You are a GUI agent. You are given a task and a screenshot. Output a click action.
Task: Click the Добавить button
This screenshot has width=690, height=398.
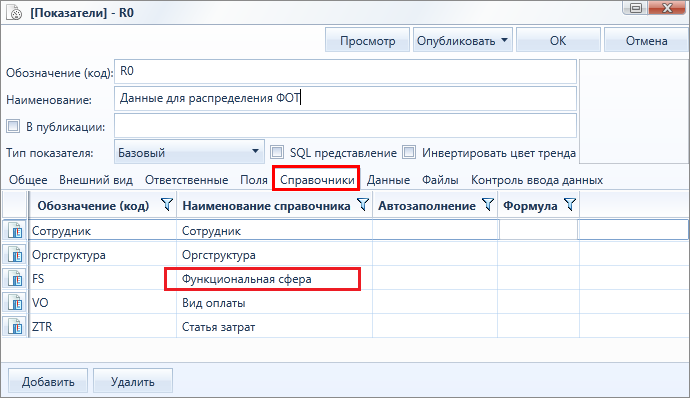click(48, 381)
